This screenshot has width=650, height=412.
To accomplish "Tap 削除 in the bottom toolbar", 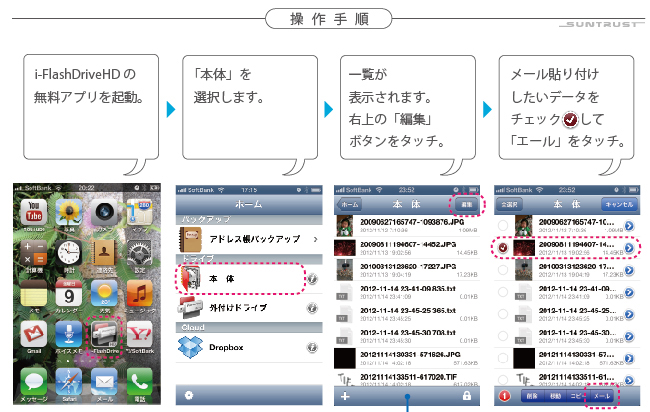I will click(x=532, y=396).
